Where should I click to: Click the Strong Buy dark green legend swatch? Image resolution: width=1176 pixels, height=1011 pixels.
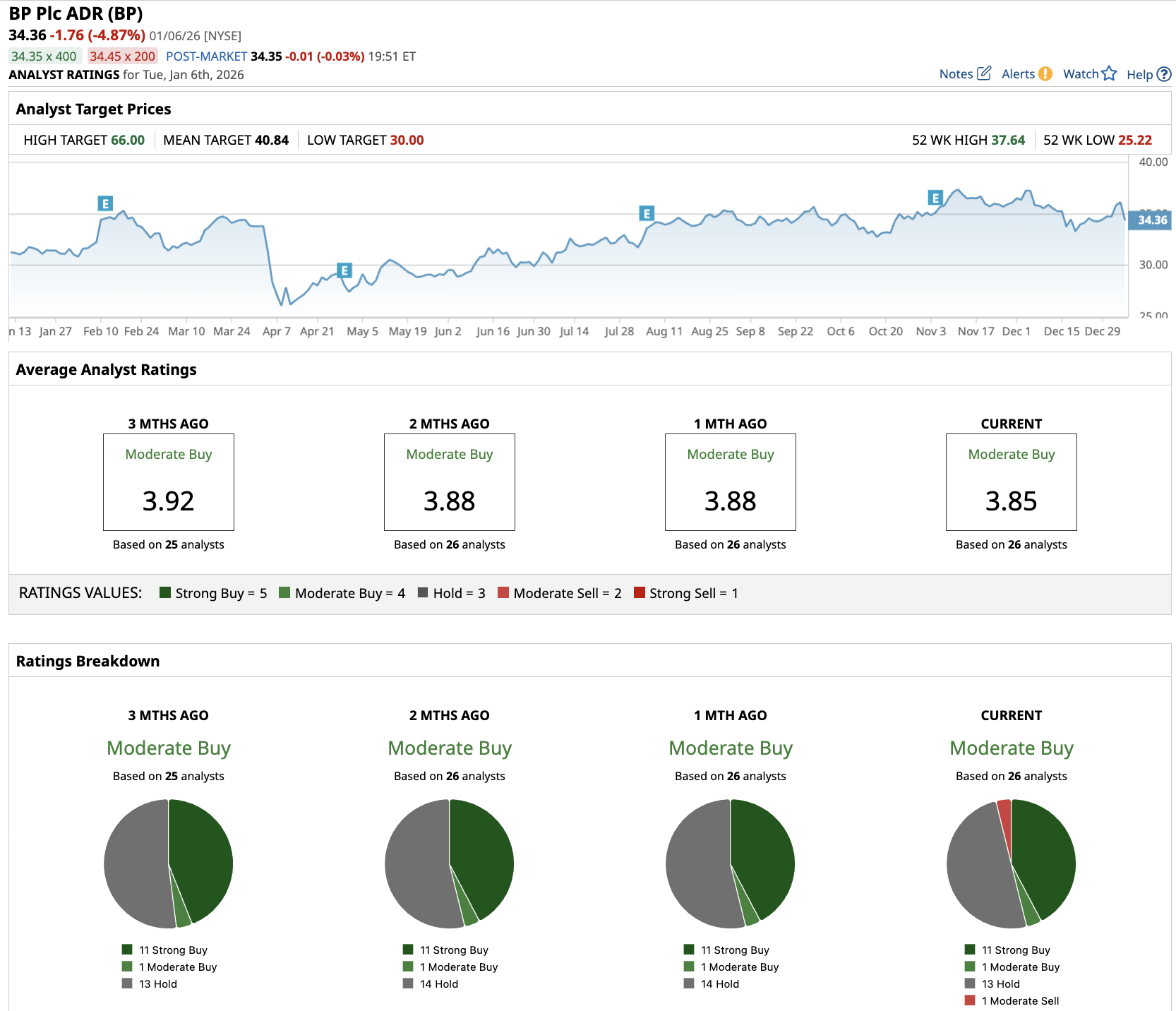click(165, 592)
